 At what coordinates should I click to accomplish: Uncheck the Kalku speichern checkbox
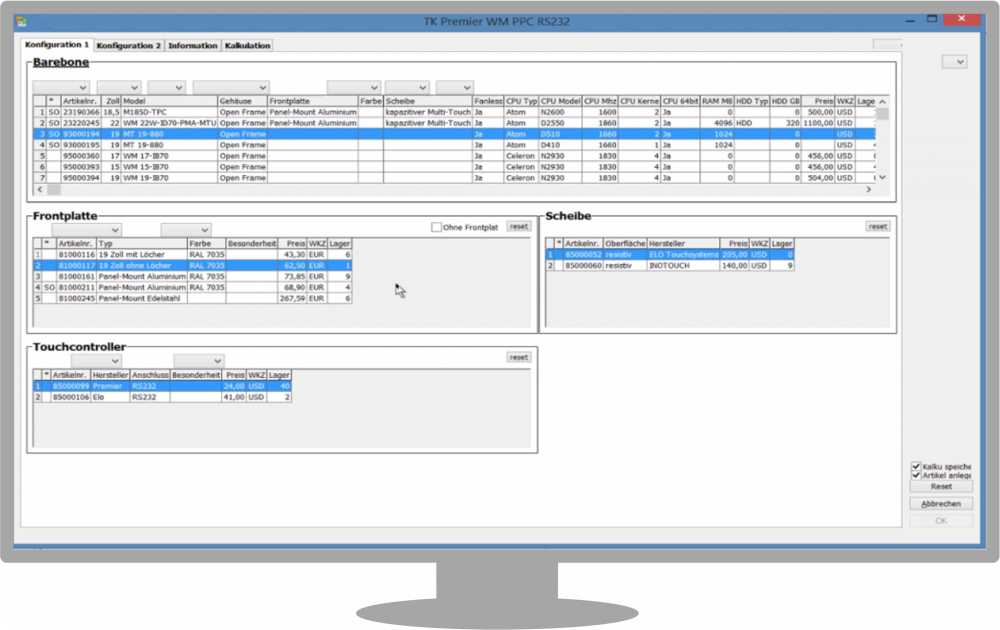(x=916, y=466)
